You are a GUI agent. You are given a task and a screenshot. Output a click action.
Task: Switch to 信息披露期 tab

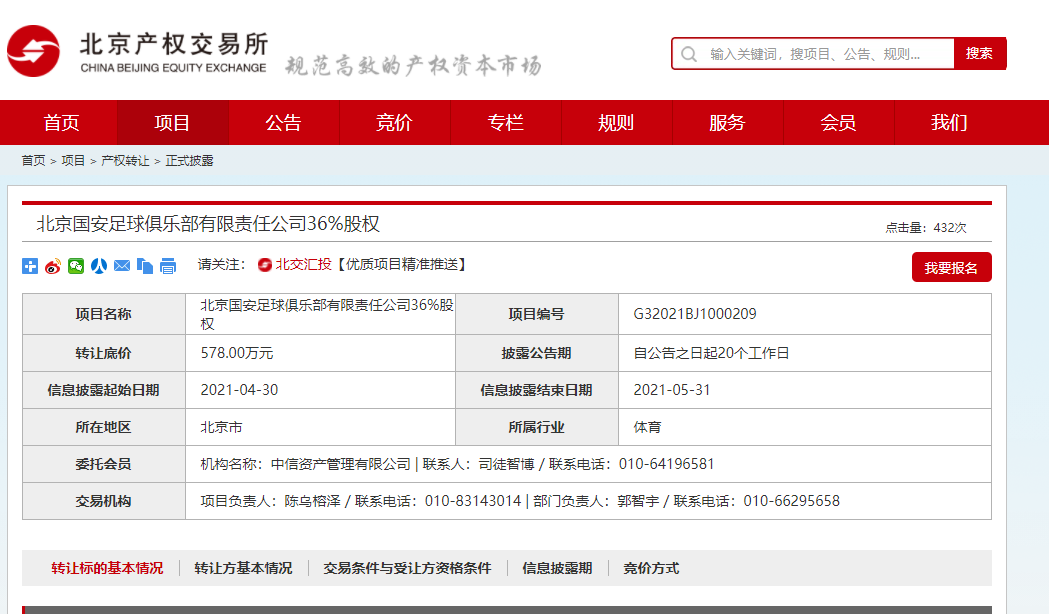tap(557, 568)
